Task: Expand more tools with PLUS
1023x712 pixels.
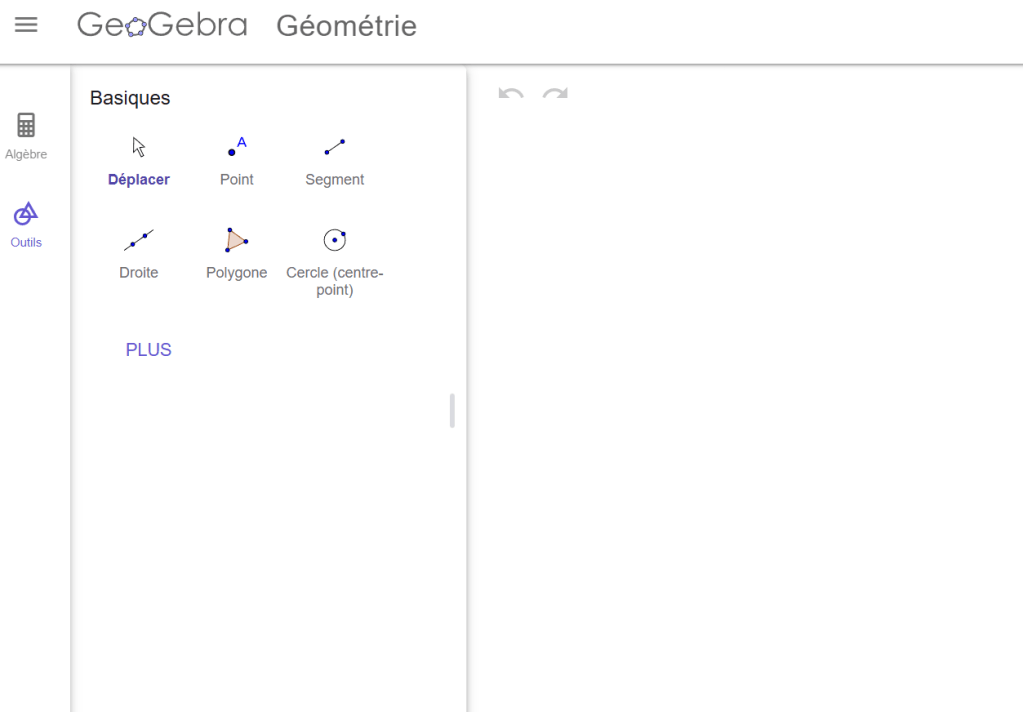Action: pyautogui.click(x=148, y=350)
